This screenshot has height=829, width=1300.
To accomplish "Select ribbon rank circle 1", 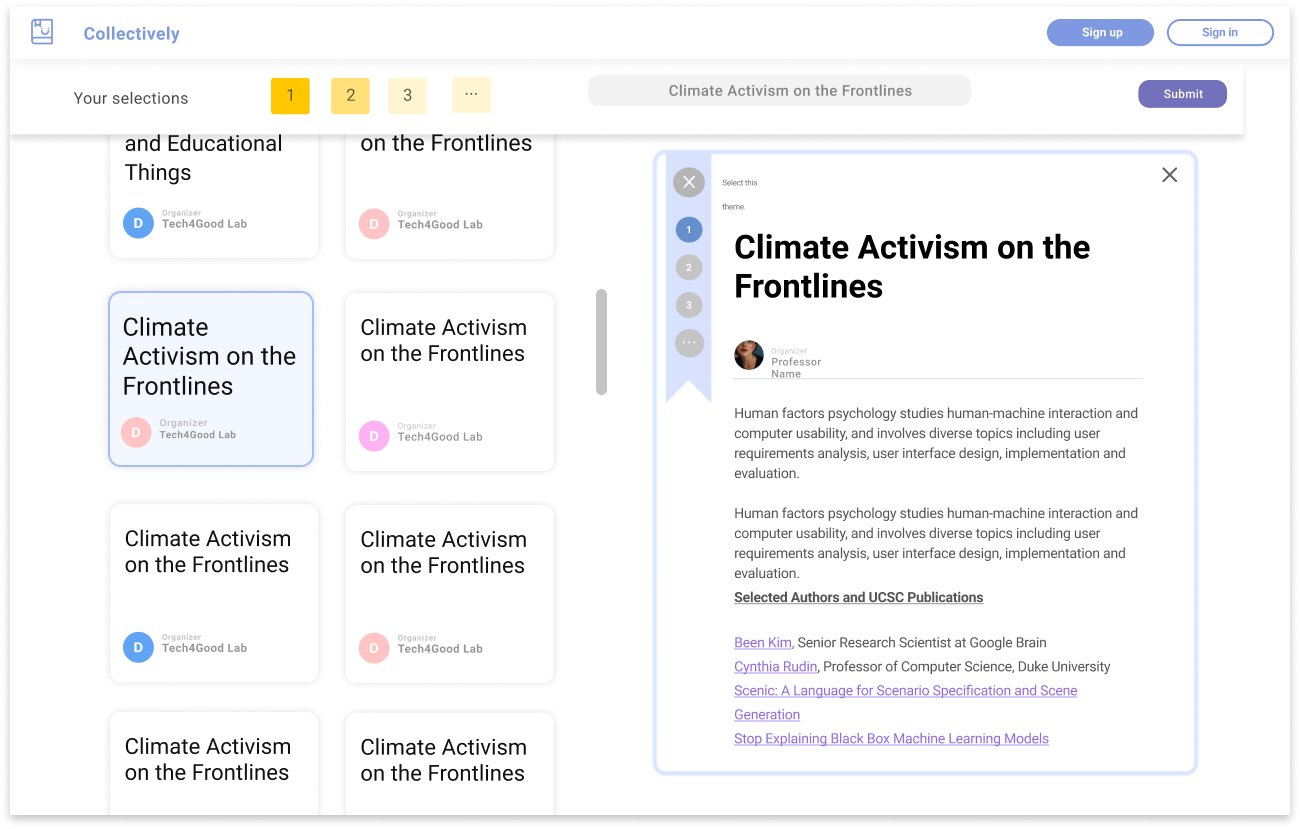I will (689, 230).
